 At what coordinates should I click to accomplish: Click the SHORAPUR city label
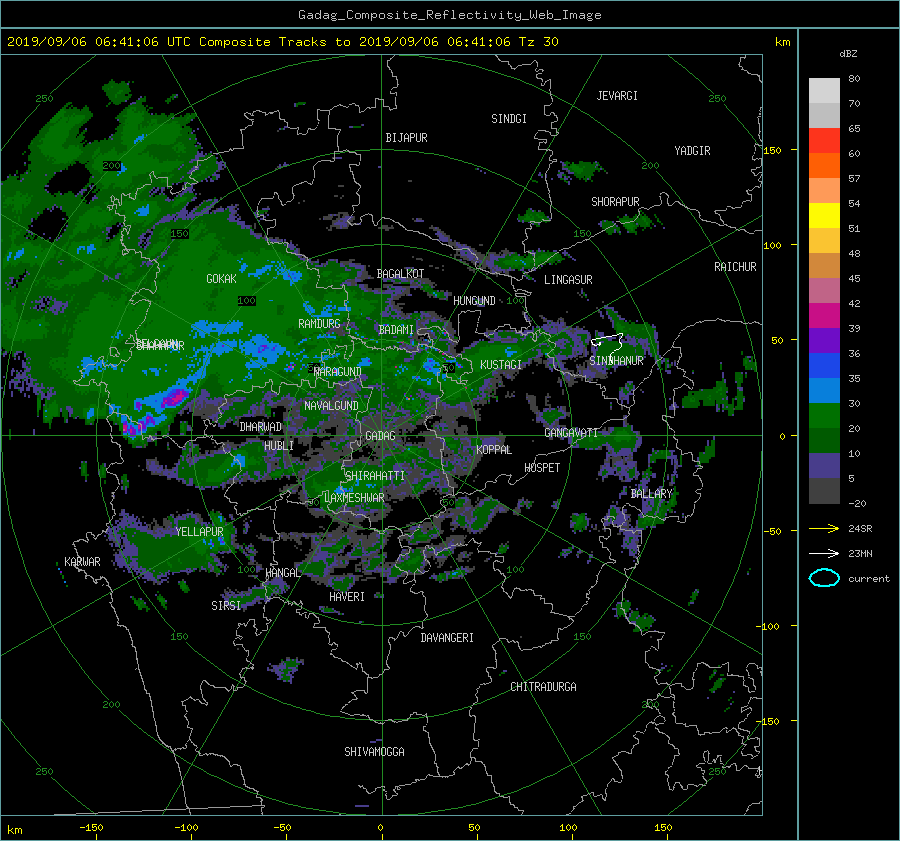pos(615,202)
